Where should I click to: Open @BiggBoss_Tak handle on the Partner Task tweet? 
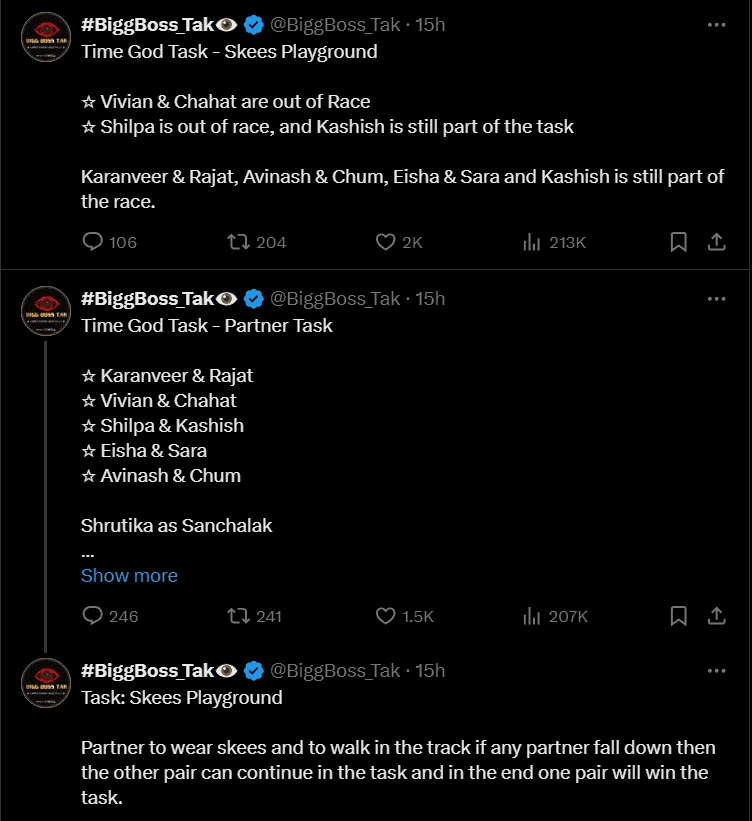click(x=335, y=299)
